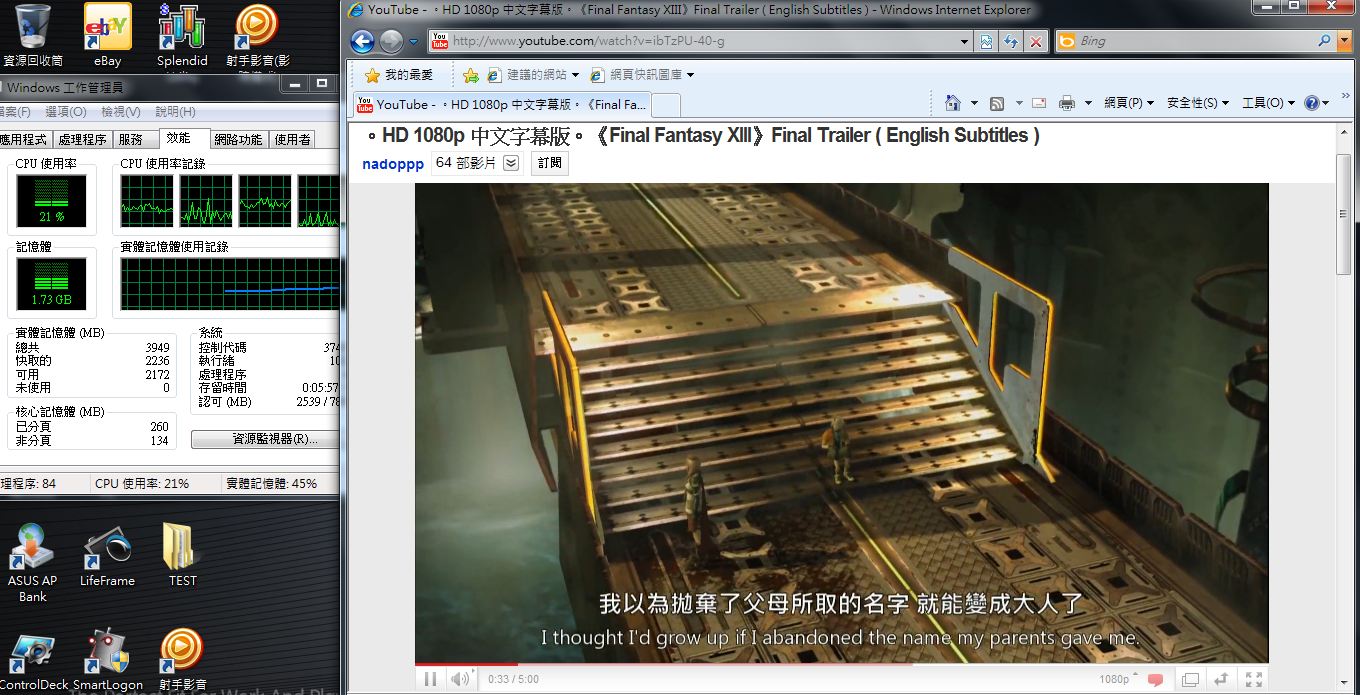
Task: Enter fullscreen mode in the video player
Action: pos(1253,679)
